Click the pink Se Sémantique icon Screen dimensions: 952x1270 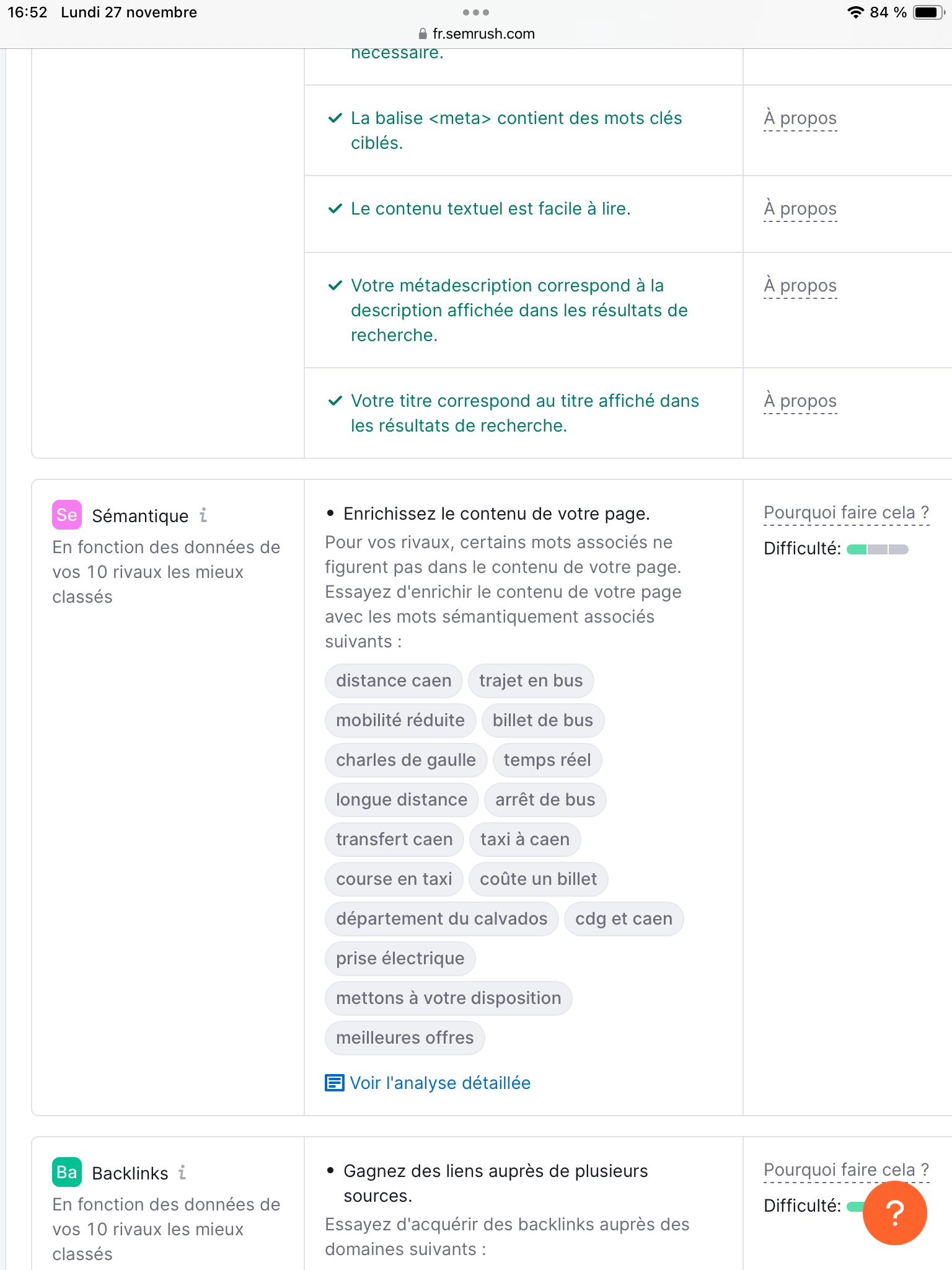coord(67,515)
